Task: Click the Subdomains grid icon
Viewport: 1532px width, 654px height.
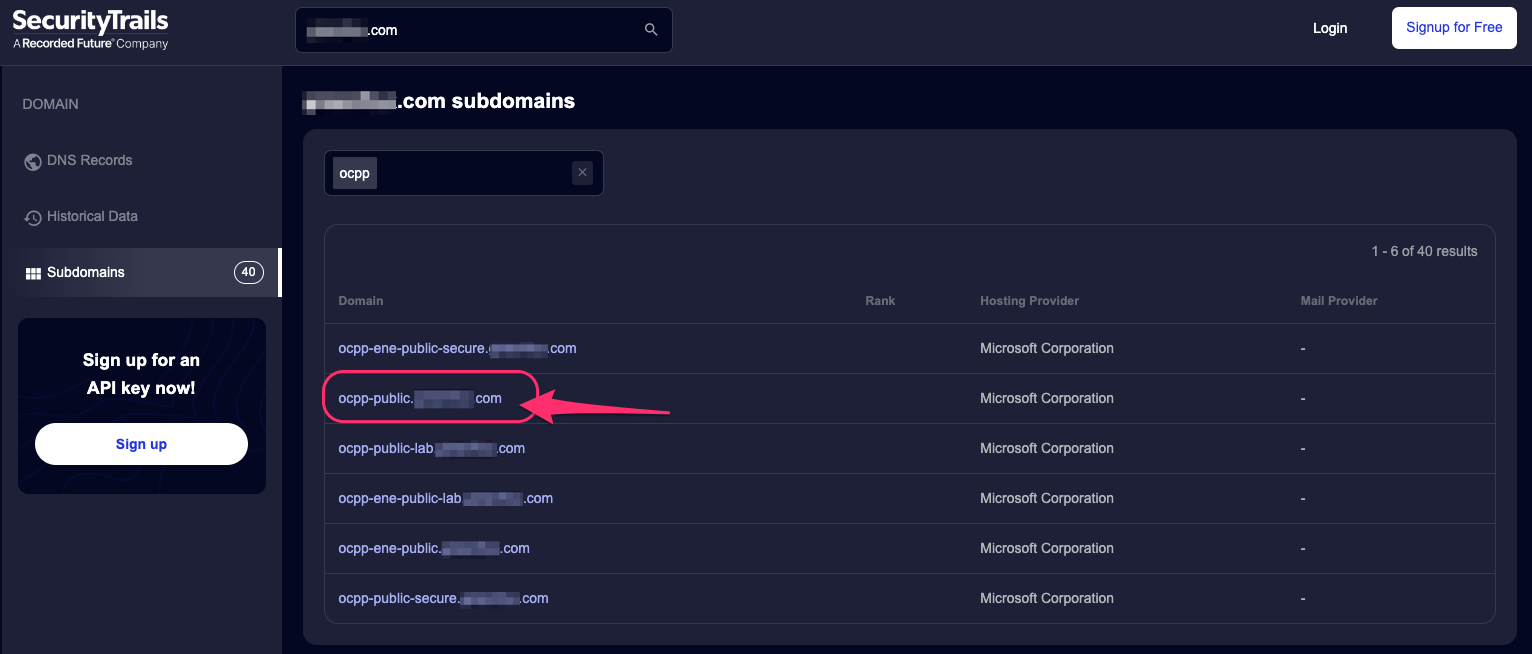Action: pos(33,273)
